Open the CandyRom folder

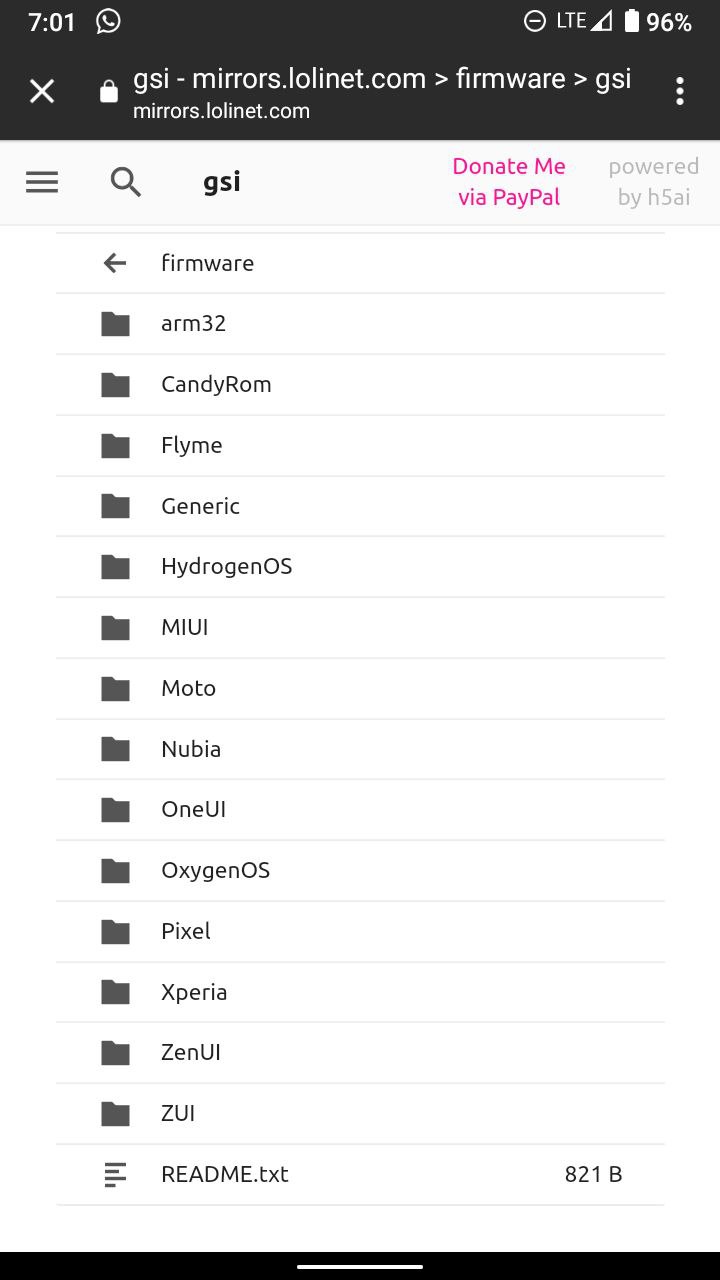(360, 385)
